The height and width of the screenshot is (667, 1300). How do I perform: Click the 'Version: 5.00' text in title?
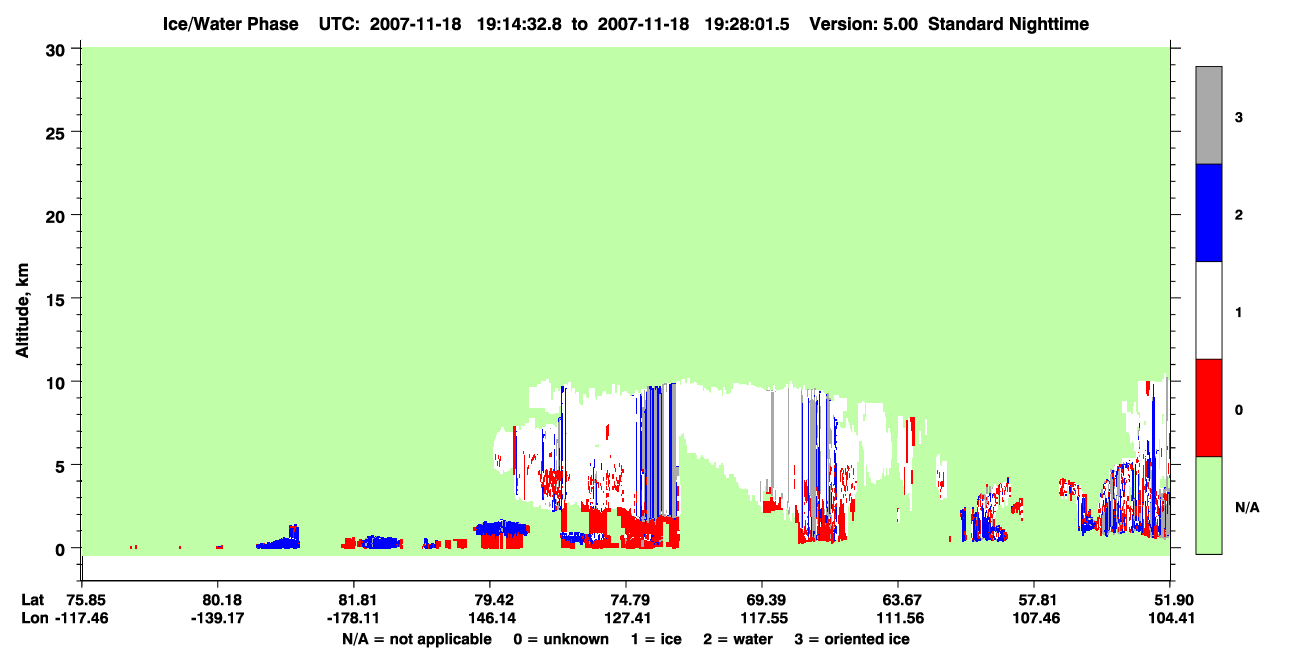point(864,23)
